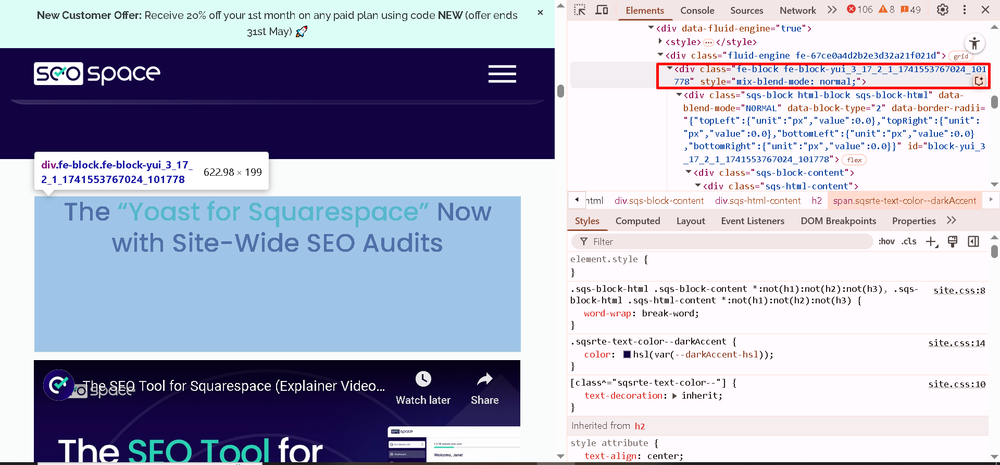Click the word-wrap: break-word declaration
This screenshot has height=465, width=1000.
[642, 314]
